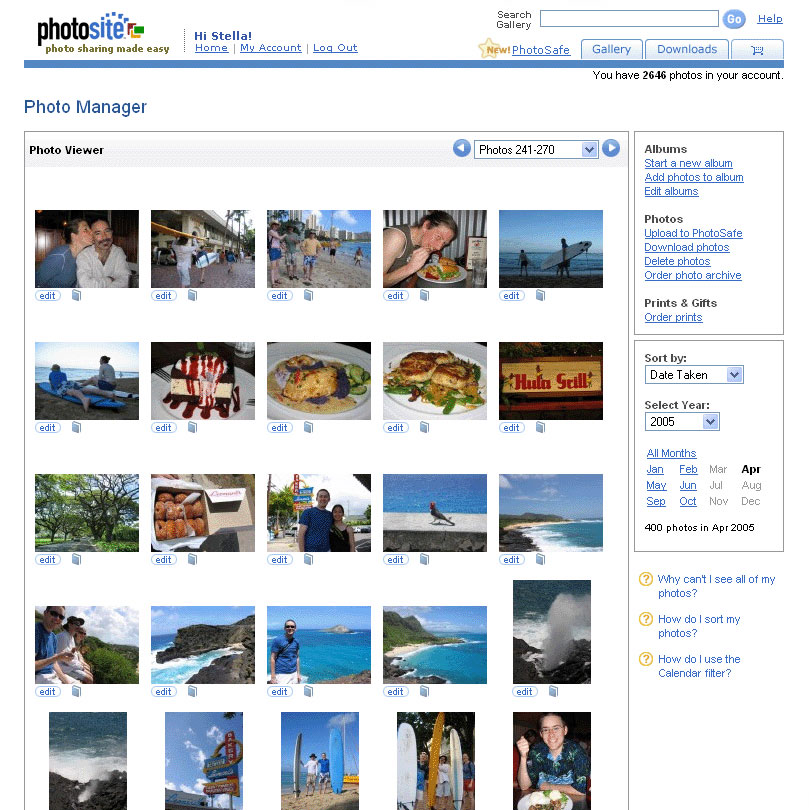This screenshot has width=809, height=810.
Task: Open the Start a new album link
Action: pyautogui.click(x=688, y=163)
